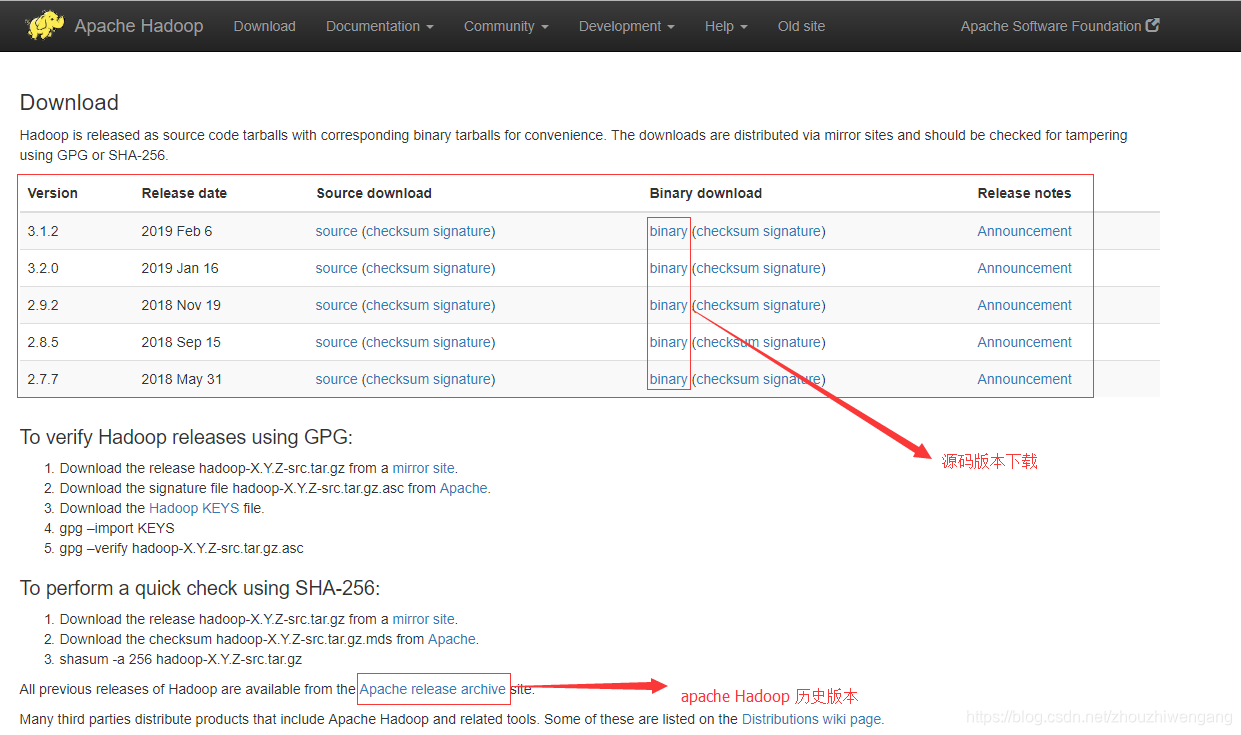Download source for version 3.1.2
The width and height of the screenshot is (1241, 735).
(x=336, y=231)
